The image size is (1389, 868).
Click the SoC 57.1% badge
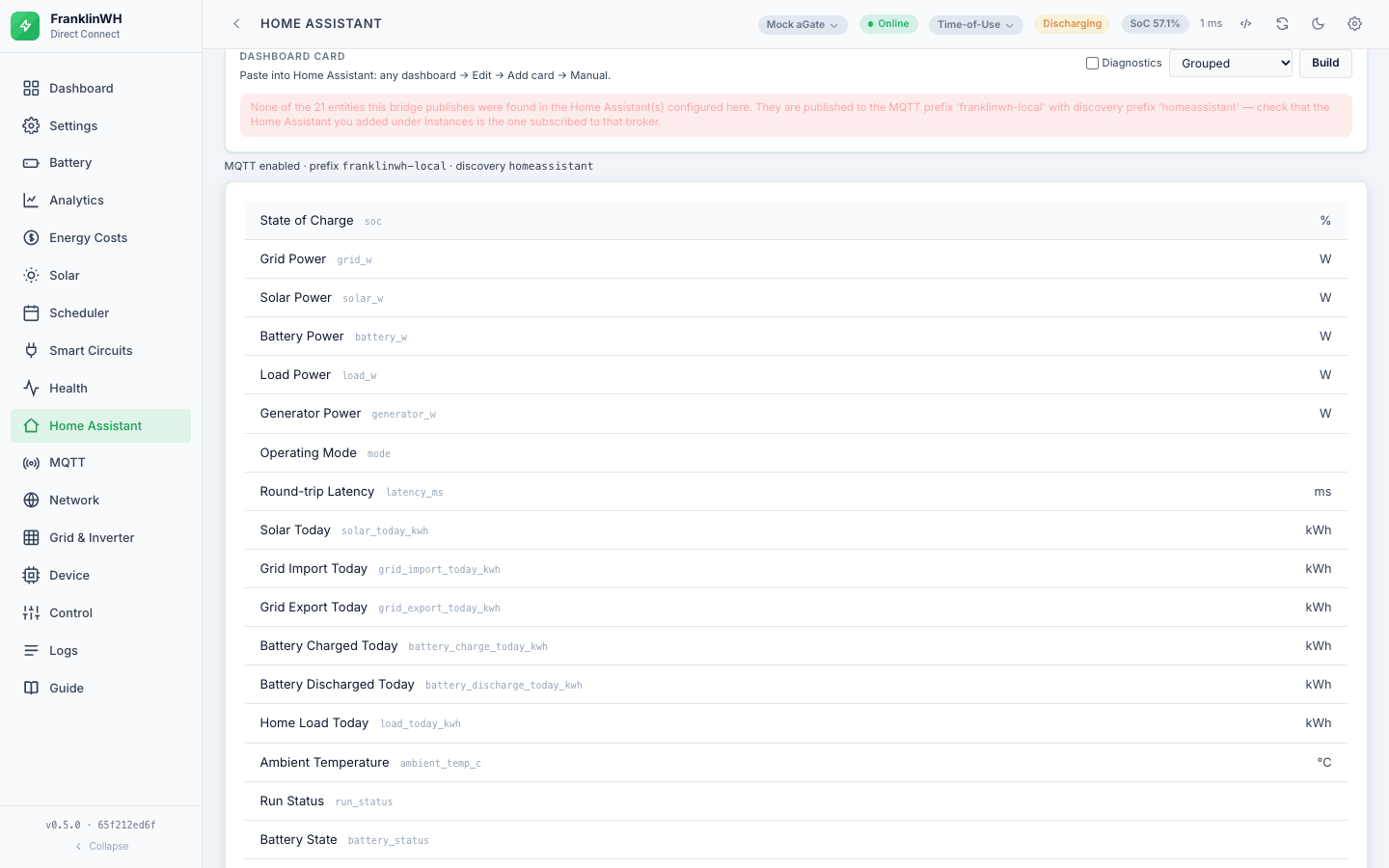click(1155, 24)
